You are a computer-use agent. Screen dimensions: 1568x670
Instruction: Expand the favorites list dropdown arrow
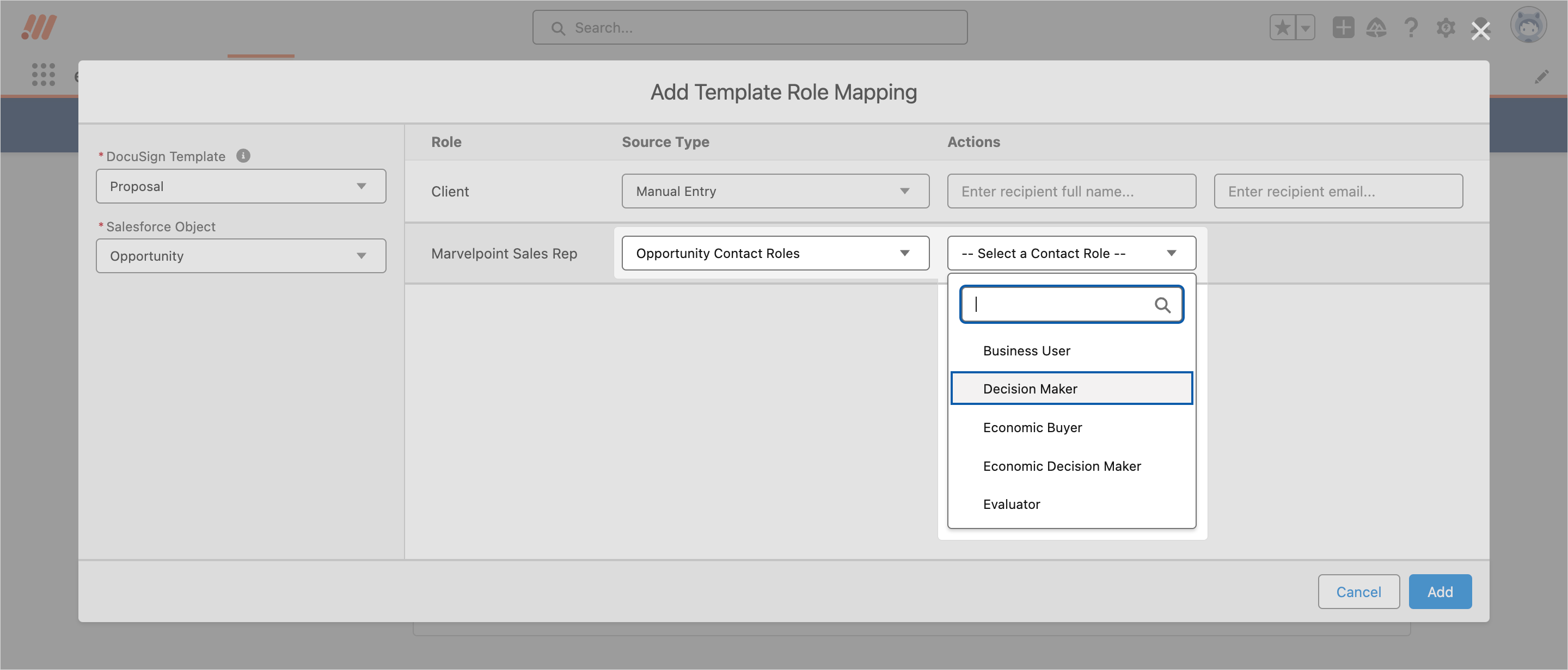pyautogui.click(x=1305, y=27)
